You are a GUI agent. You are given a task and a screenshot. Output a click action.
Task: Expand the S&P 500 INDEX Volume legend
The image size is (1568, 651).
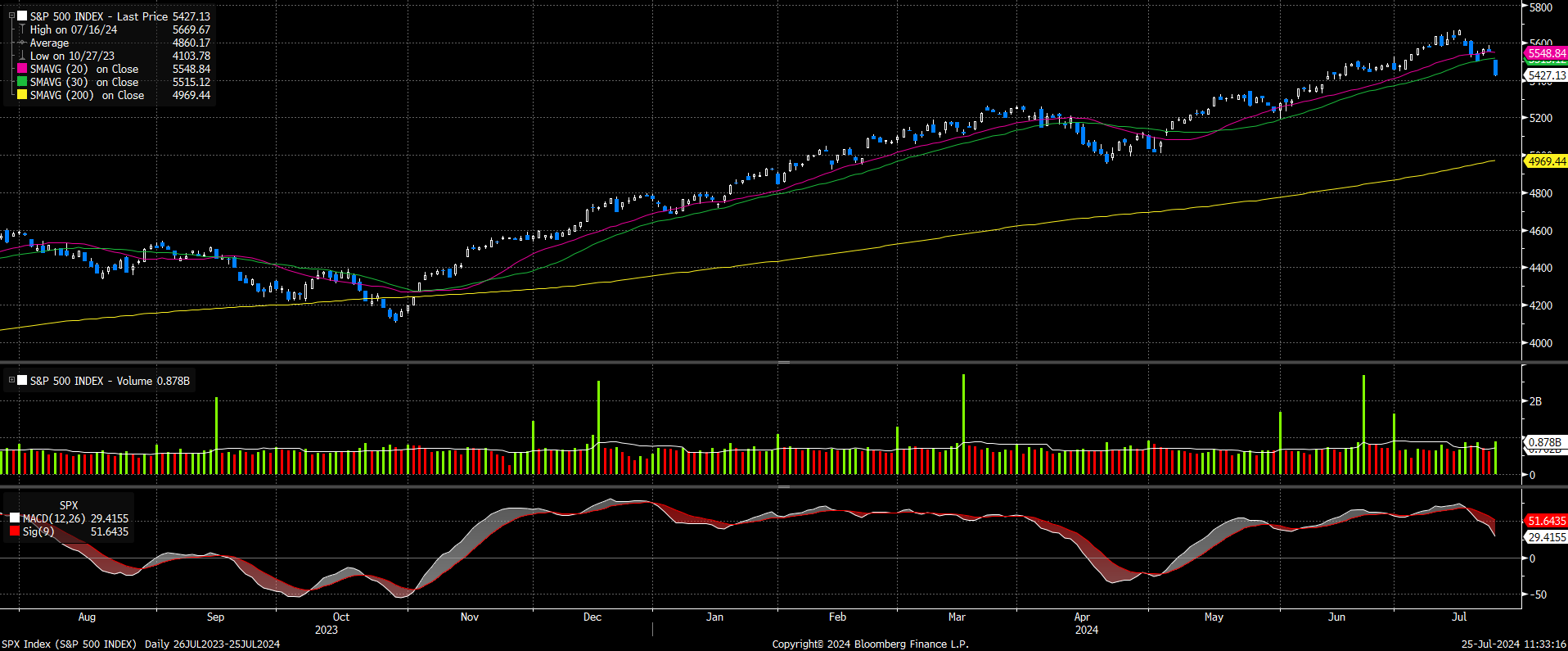coord(11,380)
